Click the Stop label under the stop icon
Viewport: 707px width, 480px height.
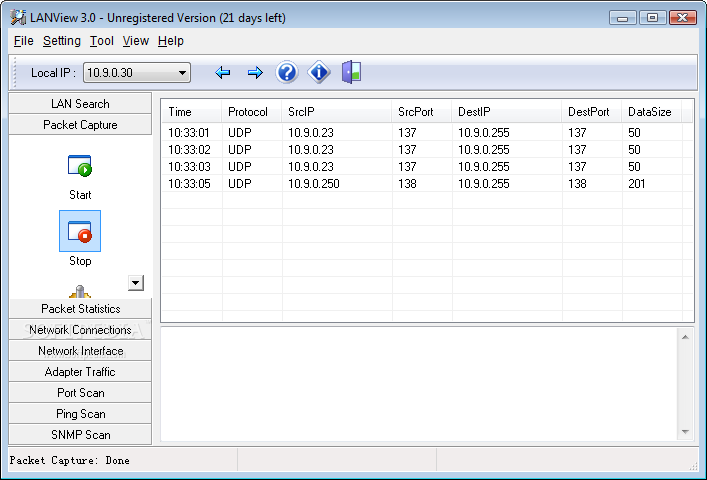(80, 261)
